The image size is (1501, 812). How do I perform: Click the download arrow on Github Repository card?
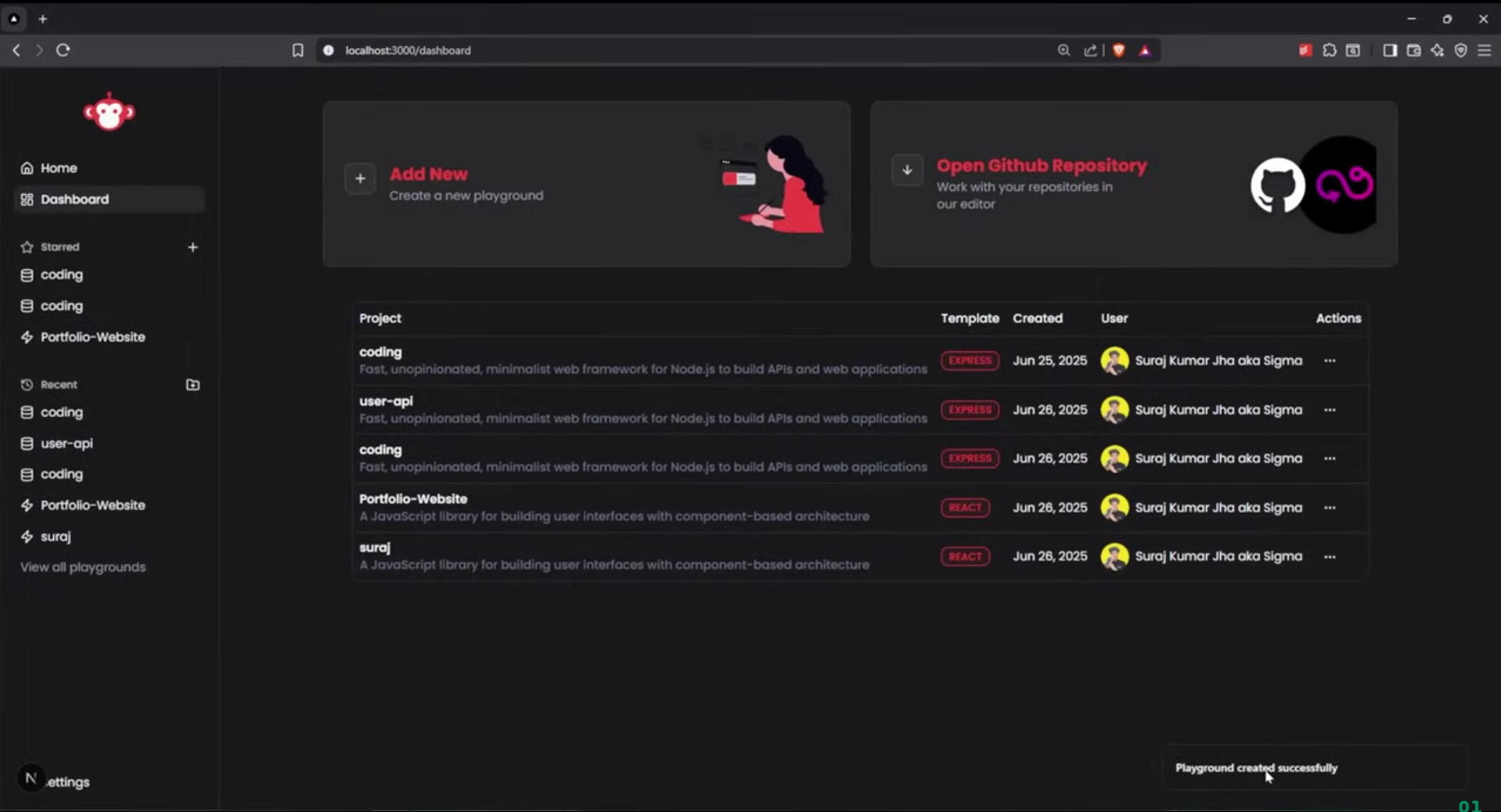tap(907, 170)
